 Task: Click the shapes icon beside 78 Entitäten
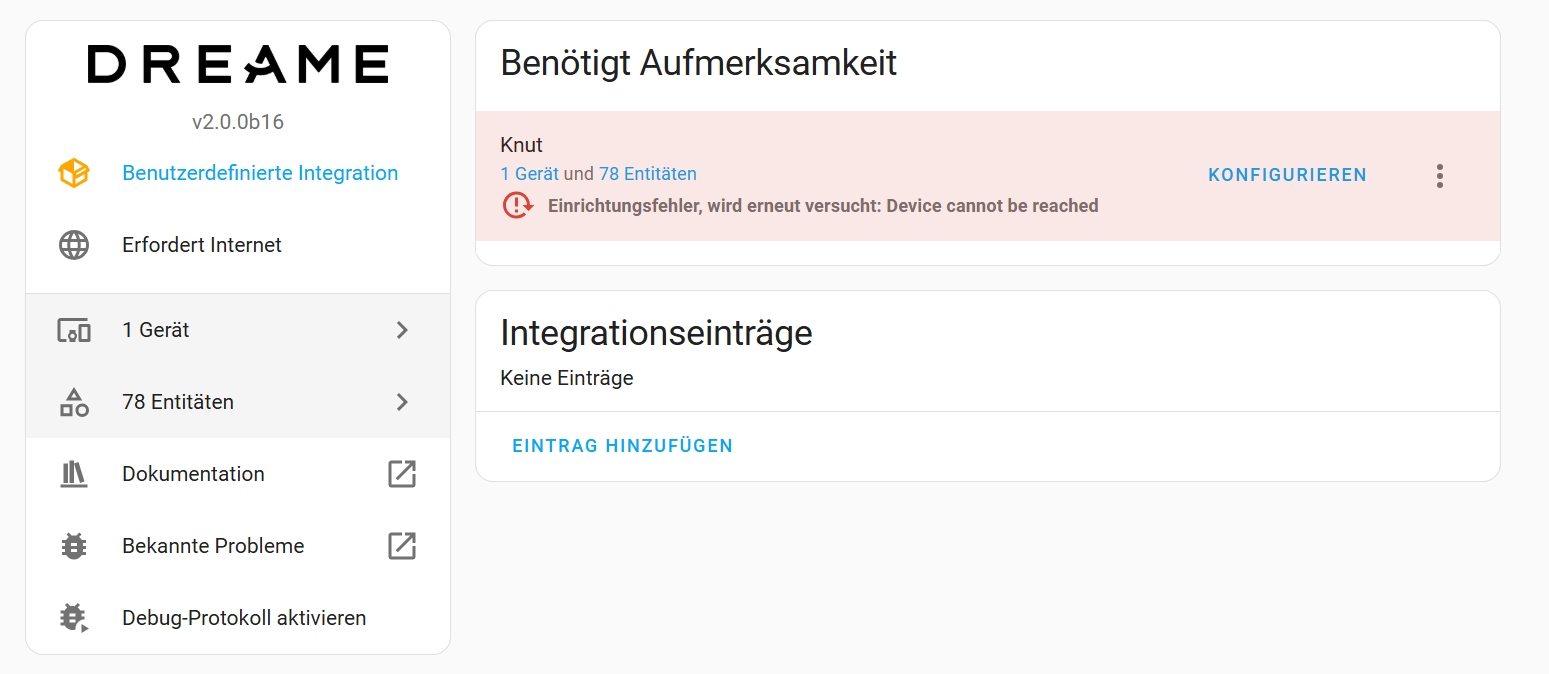pos(74,402)
